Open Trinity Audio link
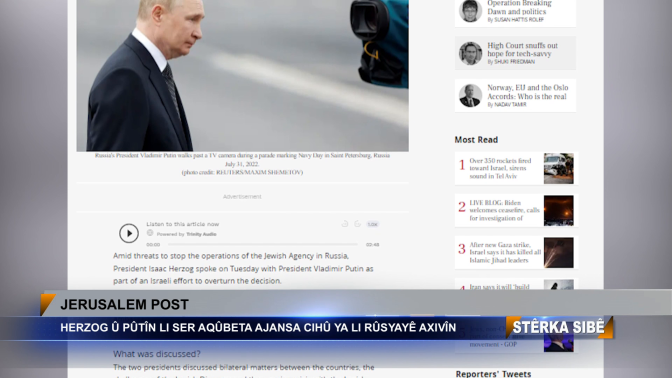Screen dimensions: 672x378 pos(201,234)
